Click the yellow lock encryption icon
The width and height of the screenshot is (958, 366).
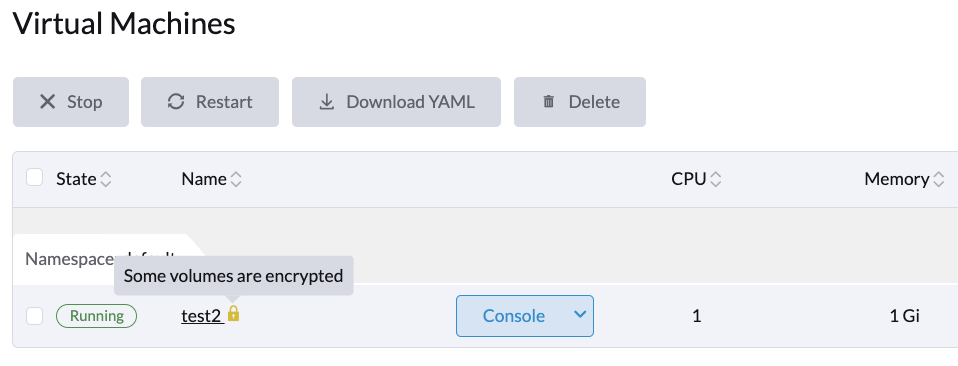(233, 314)
